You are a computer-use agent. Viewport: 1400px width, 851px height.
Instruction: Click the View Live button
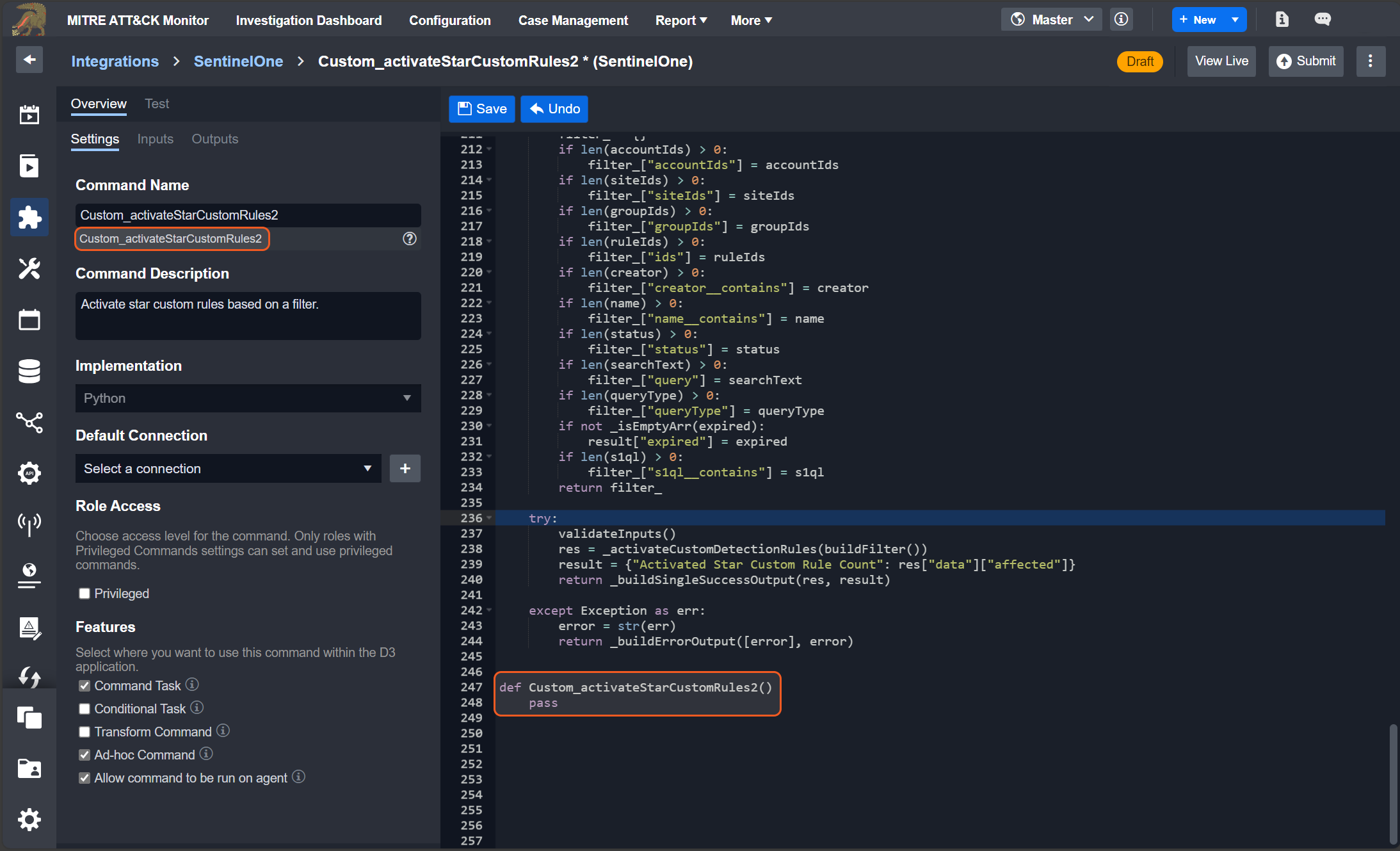click(x=1221, y=61)
